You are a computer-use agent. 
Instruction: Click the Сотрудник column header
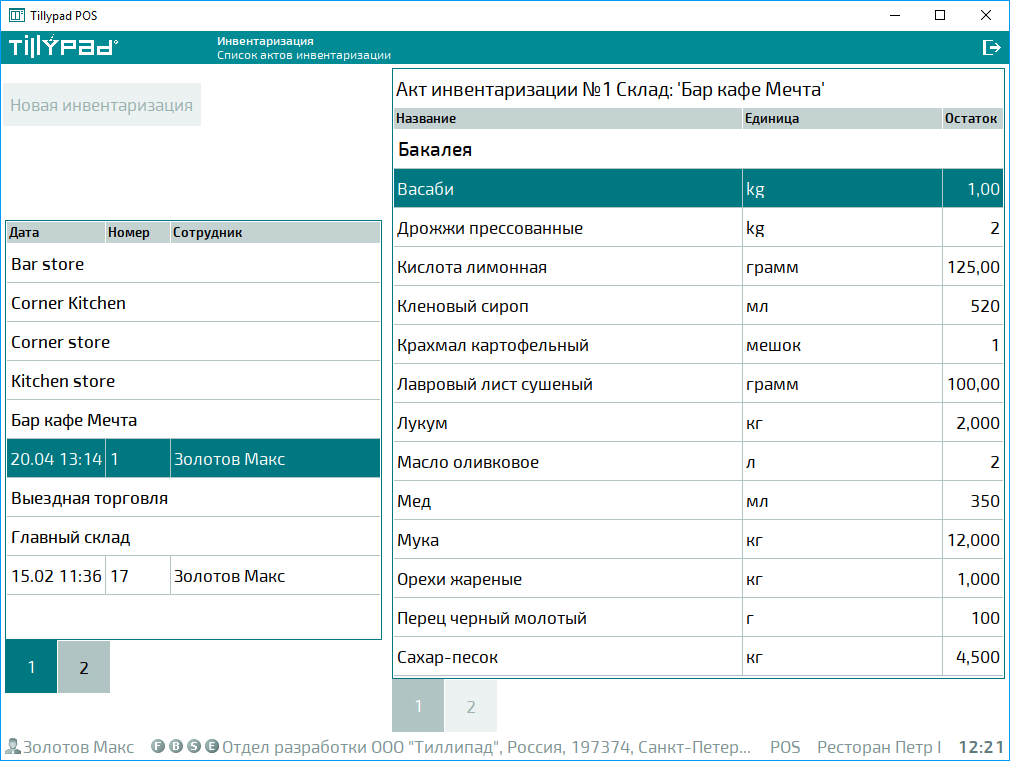tap(276, 233)
